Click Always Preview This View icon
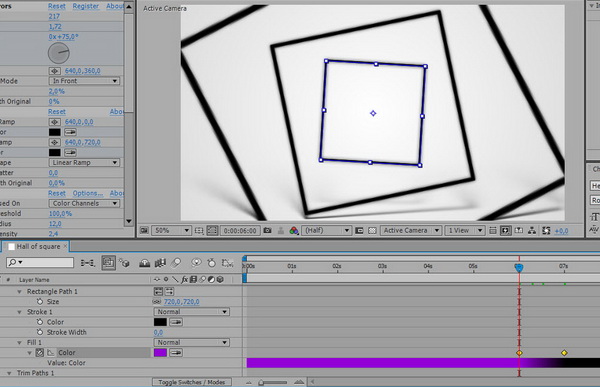The width and height of the screenshot is (600, 387). click(x=144, y=230)
